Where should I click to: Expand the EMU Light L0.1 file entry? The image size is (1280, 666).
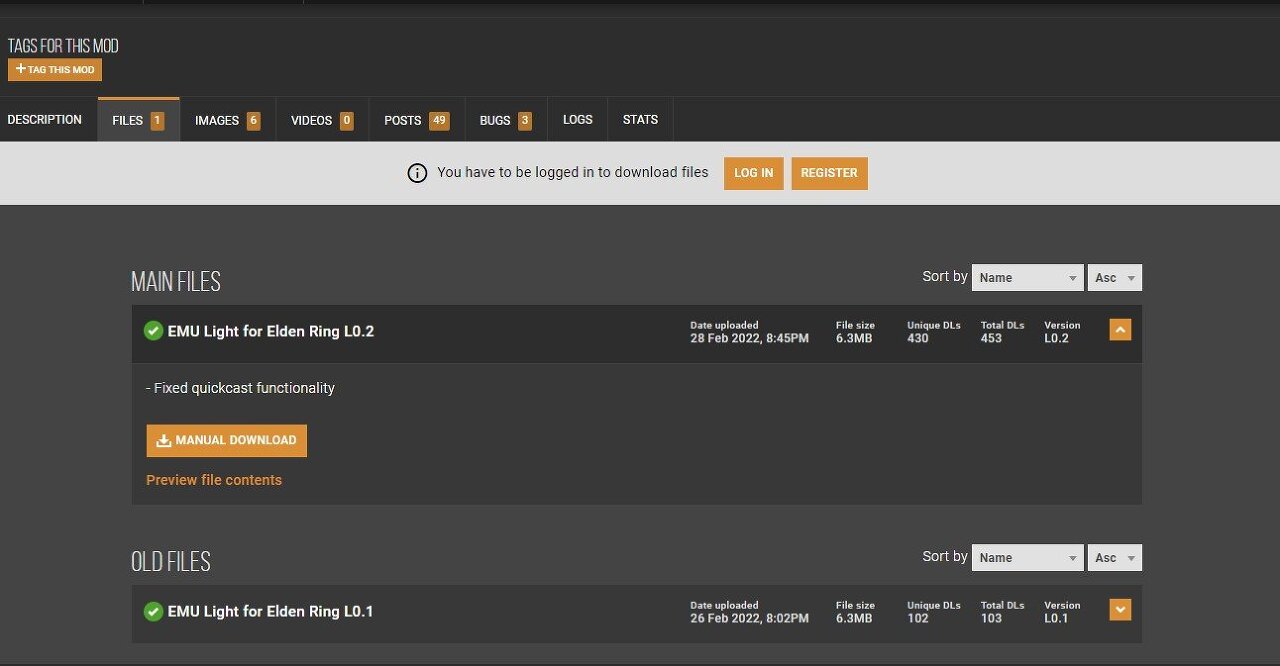[x=1120, y=609]
